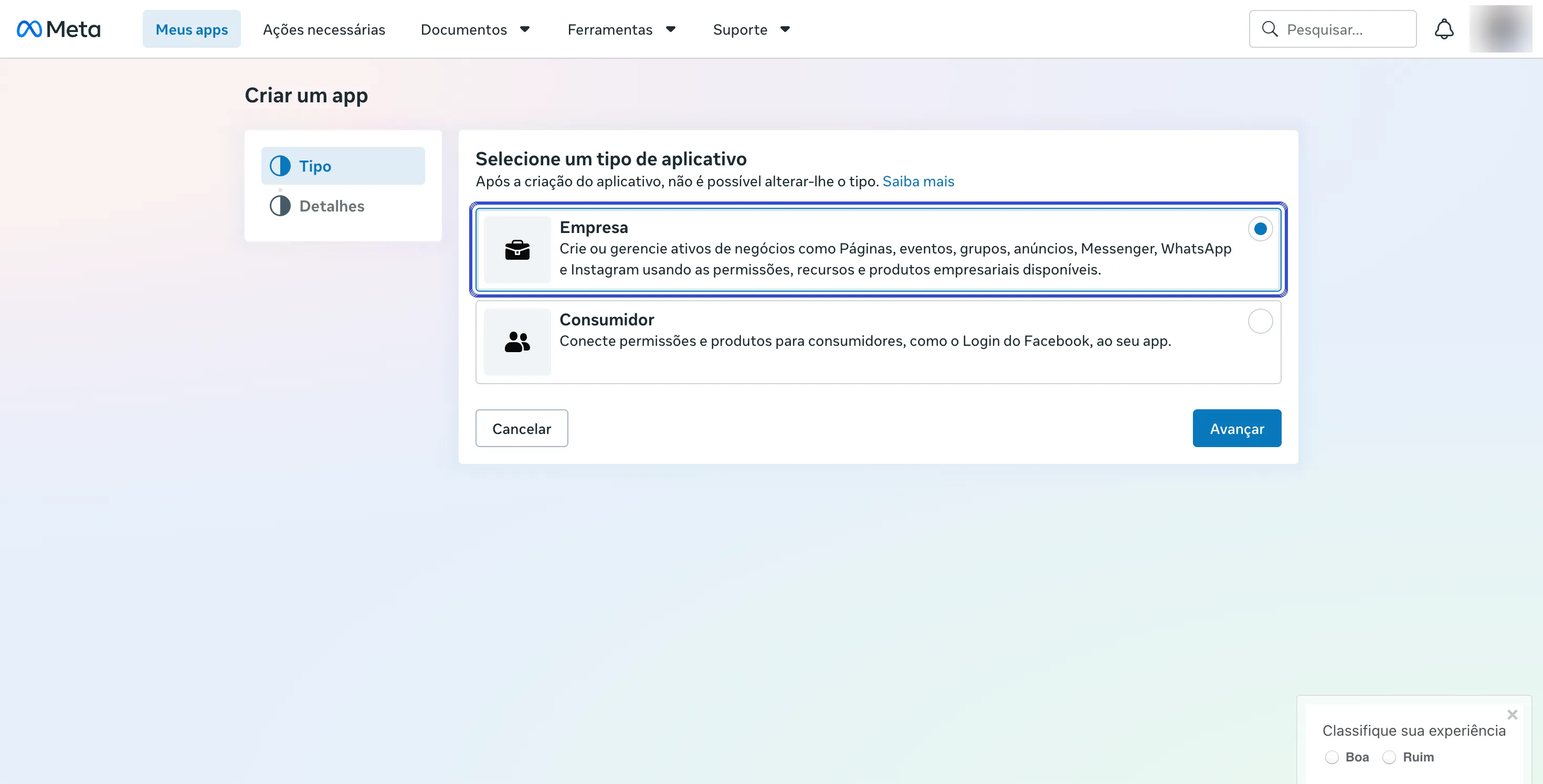Expand the Ferramentas dropdown

pyautogui.click(x=622, y=29)
